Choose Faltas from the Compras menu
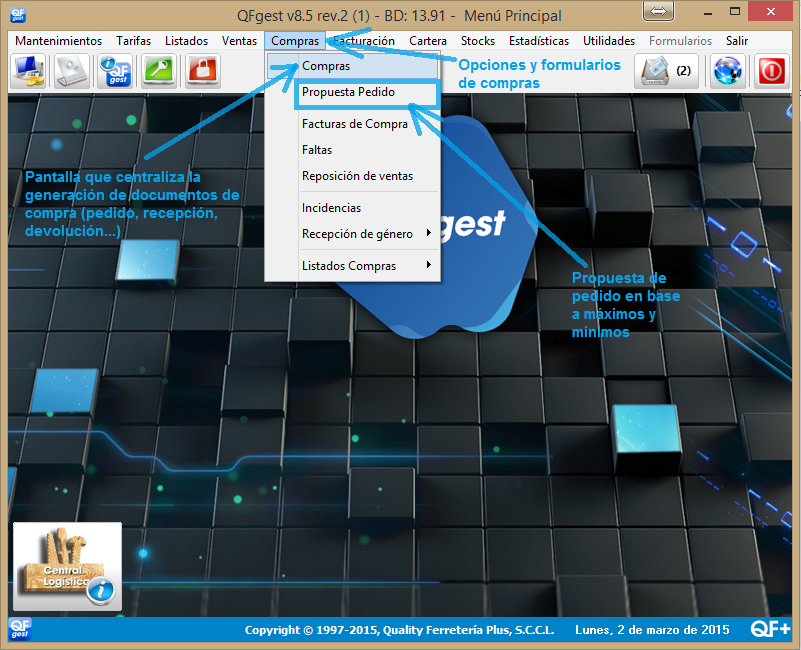Screen dimensions: 801x650 tap(352, 150)
